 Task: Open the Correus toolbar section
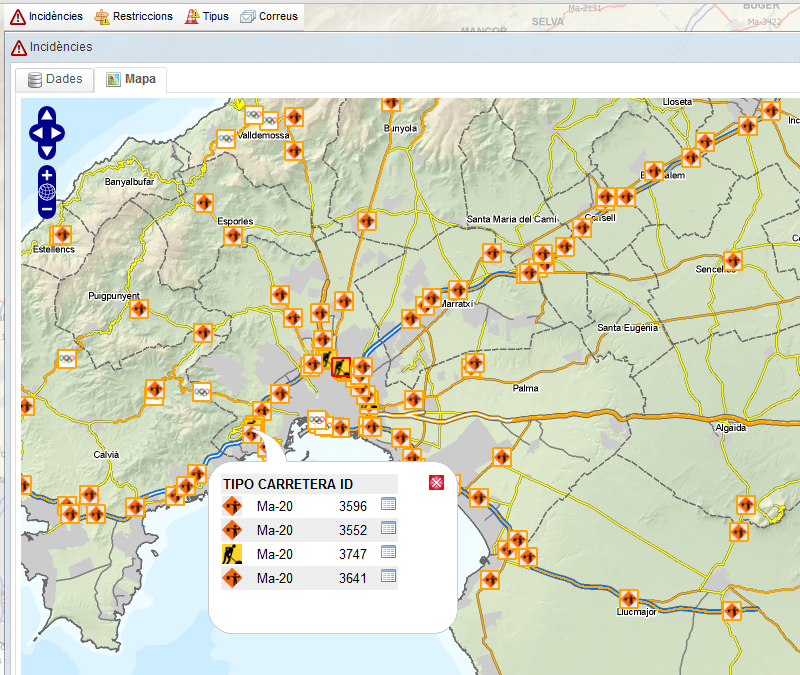click(269, 16)
